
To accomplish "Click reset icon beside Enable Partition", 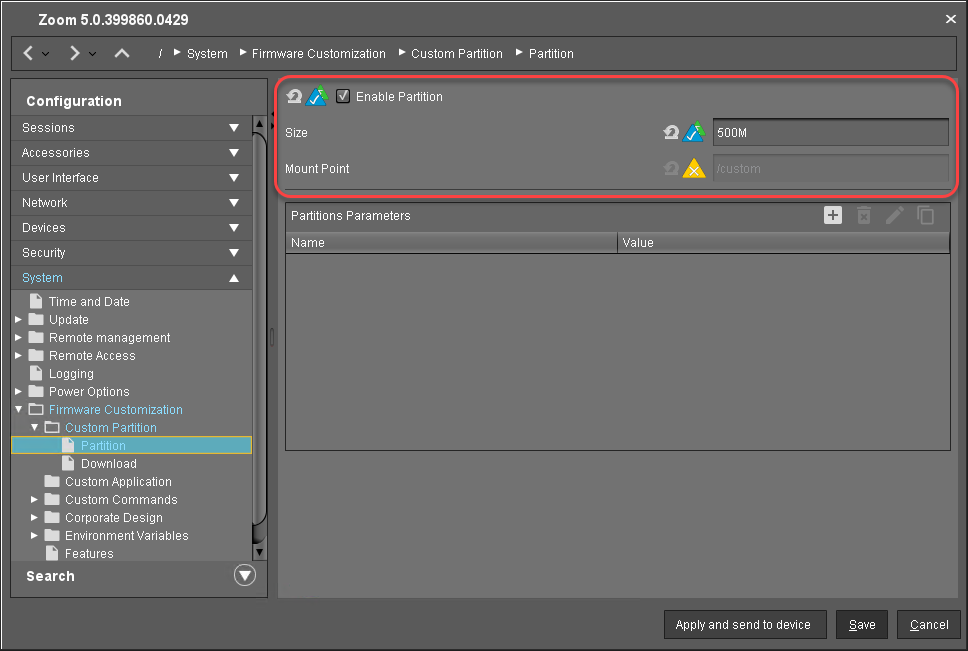I will click(x=294, y=97).
